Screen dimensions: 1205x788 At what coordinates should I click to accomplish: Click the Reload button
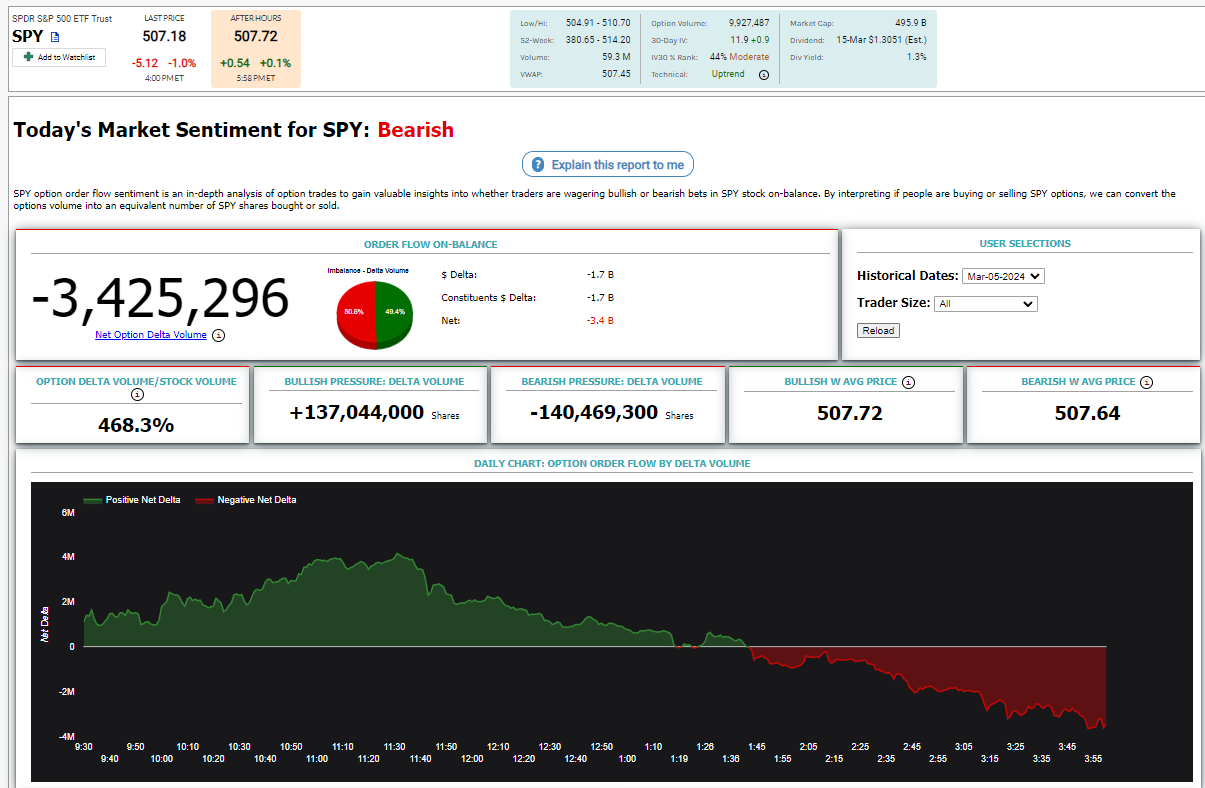click(878, 330)
